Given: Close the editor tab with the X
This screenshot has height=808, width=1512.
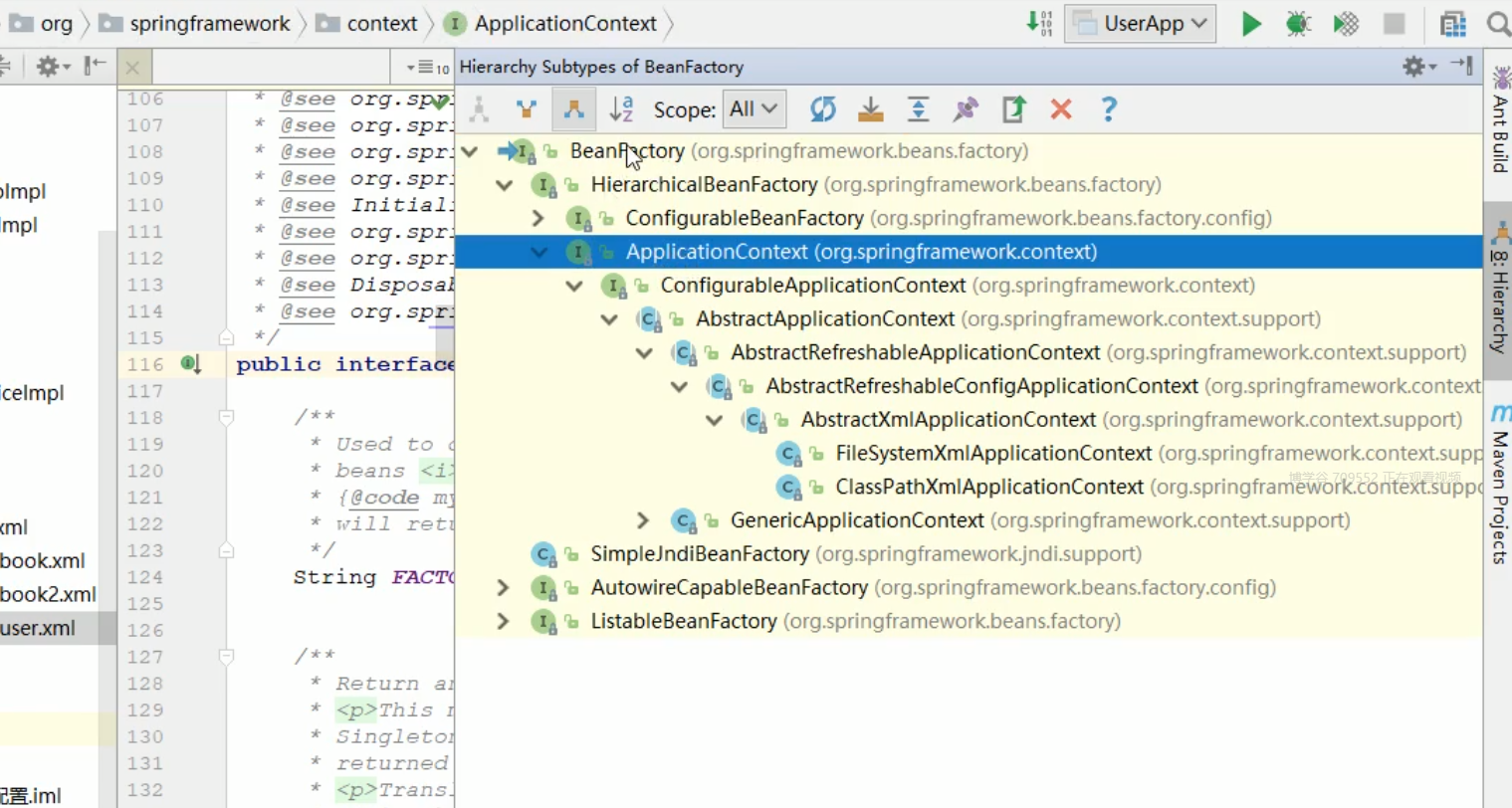Looking at the screenshot, I should click(132, 68).
